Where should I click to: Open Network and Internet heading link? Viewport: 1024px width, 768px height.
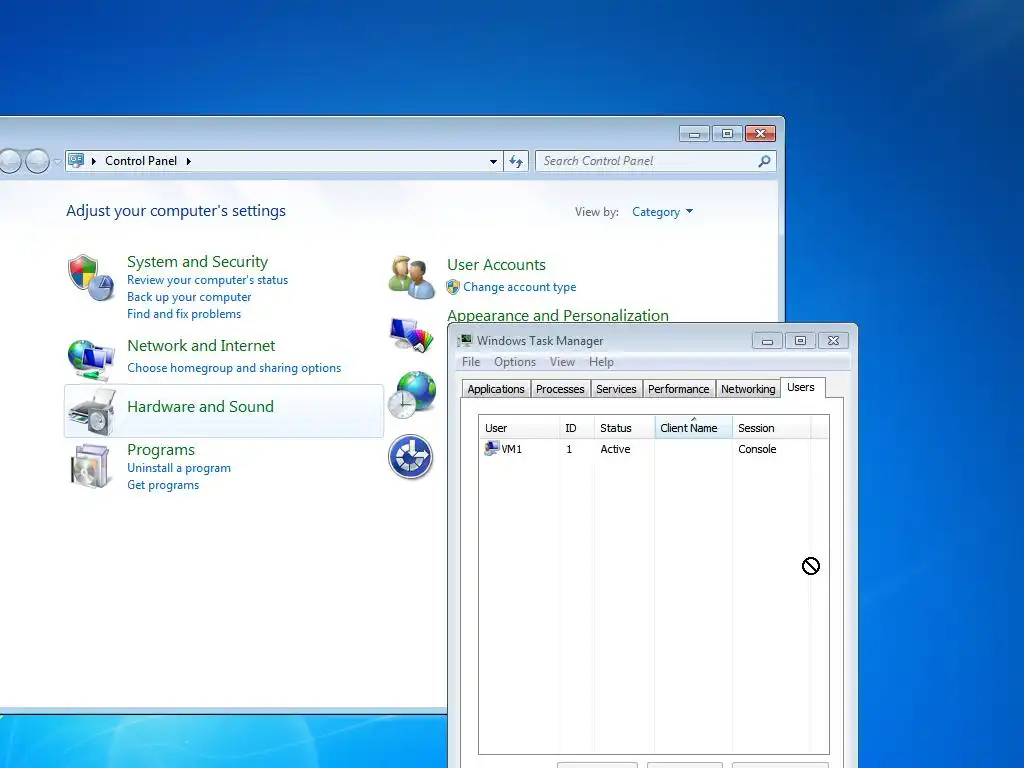point(201,345)
